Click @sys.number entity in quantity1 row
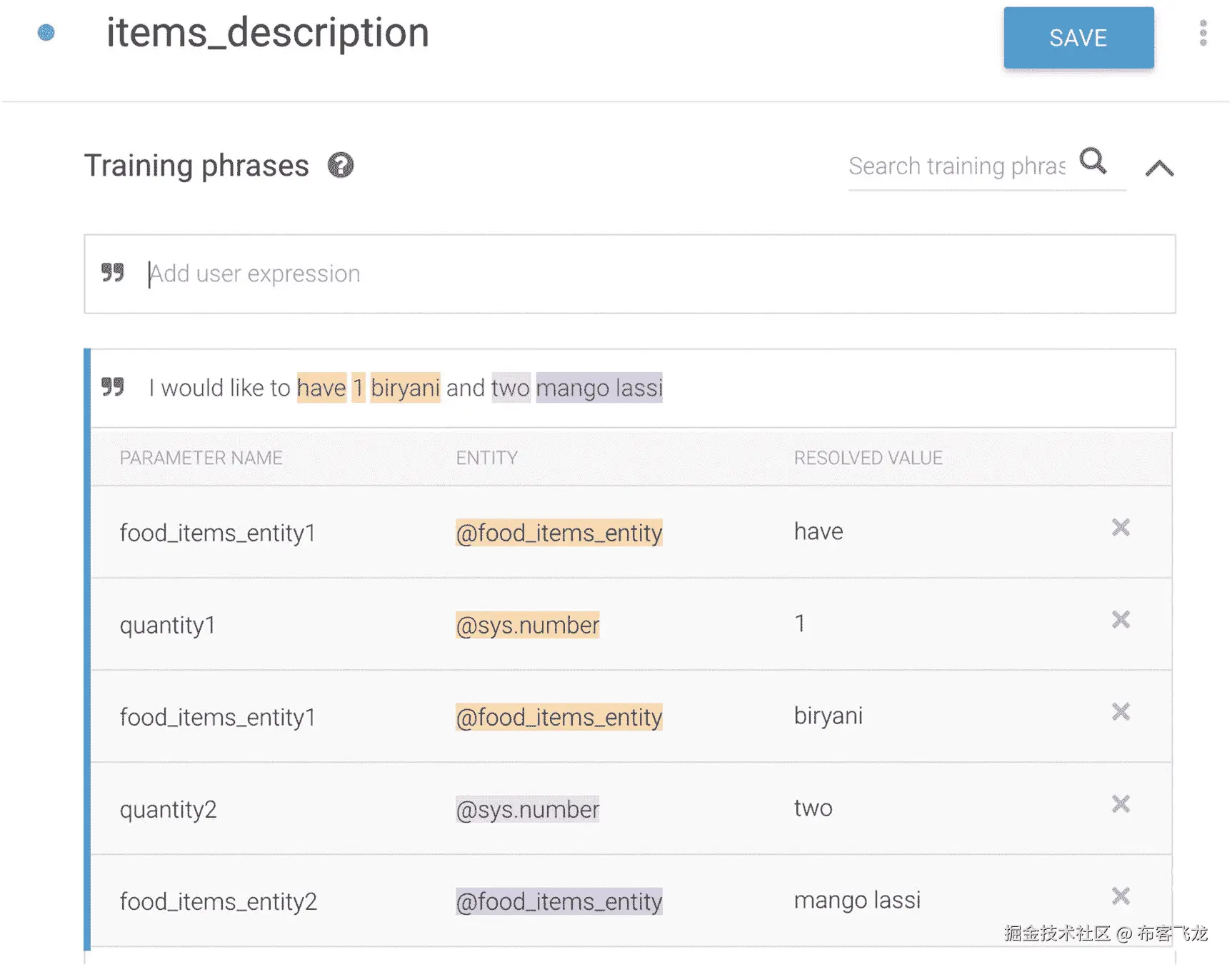Image resolution: width=1232 pixels, height=967 pixels. pos(527,625)
